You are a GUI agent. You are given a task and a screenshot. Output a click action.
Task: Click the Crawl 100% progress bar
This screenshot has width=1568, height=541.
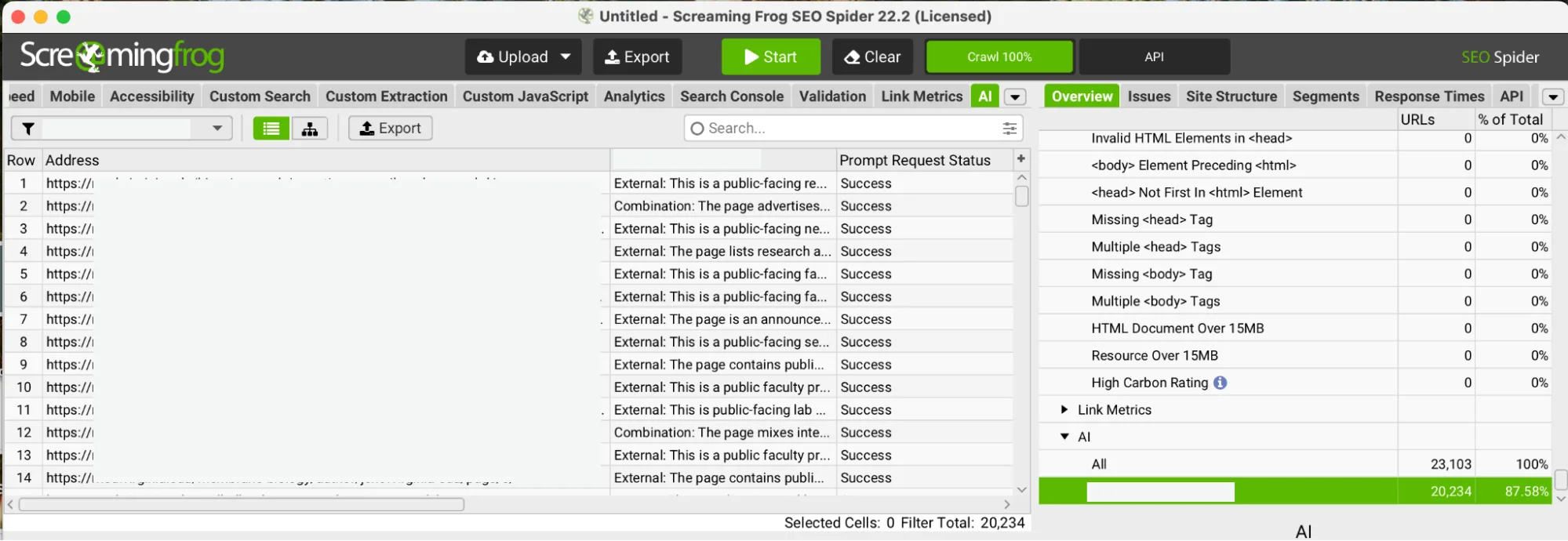tap(999, 57)
